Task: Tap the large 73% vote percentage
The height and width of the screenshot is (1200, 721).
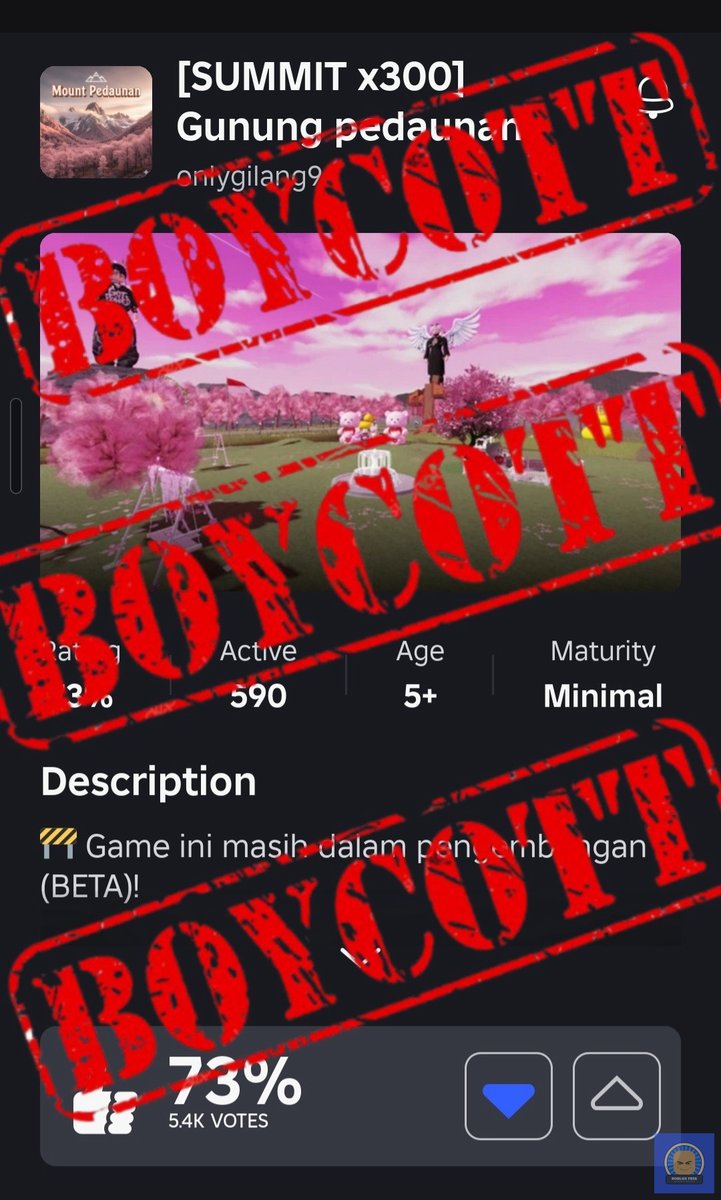Action: point(234,1080)
